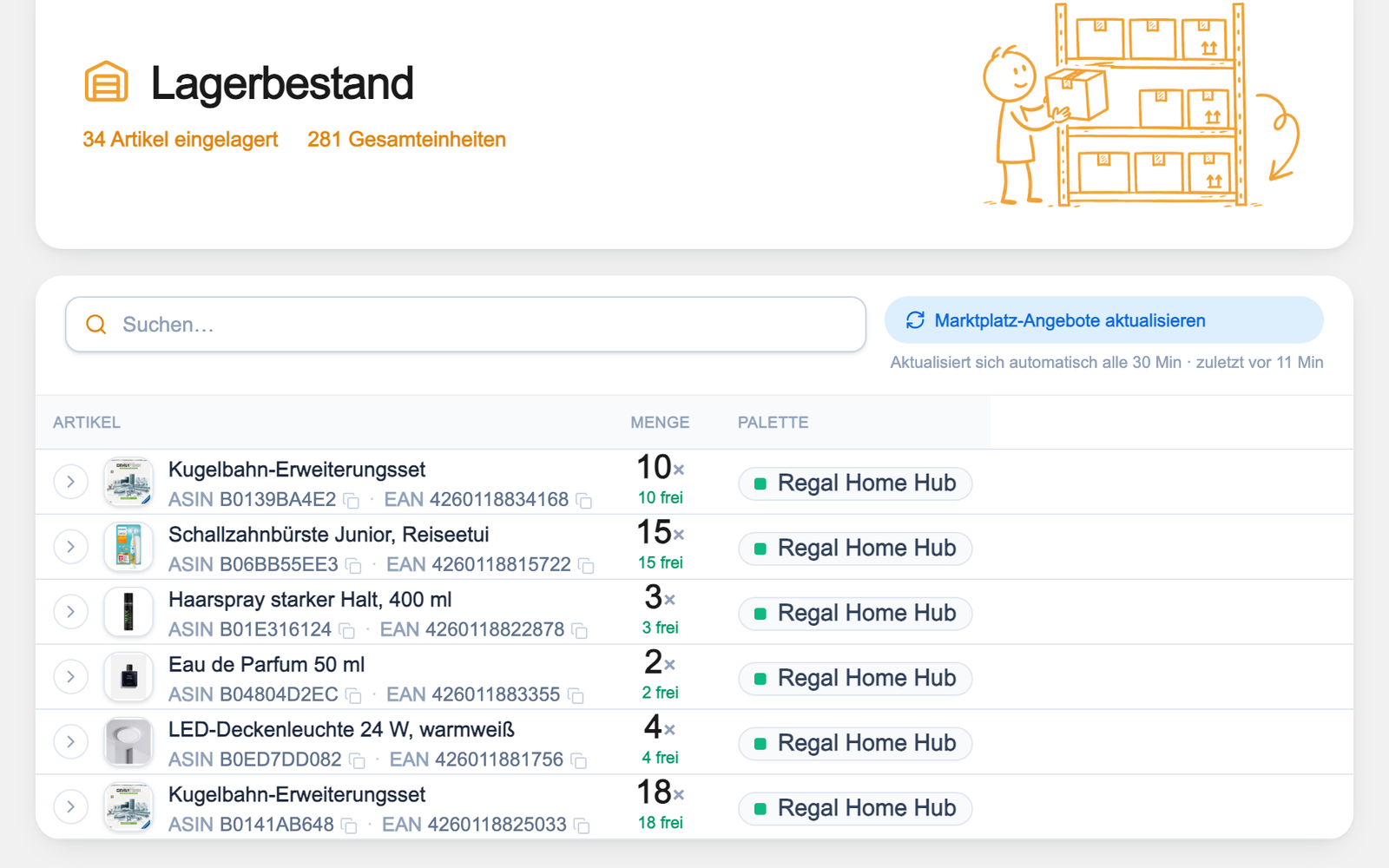The image size is (1389, 868).
Task: Click the '18 frei' quantity text
Action: pyautogui.click(x=661, y=823)
